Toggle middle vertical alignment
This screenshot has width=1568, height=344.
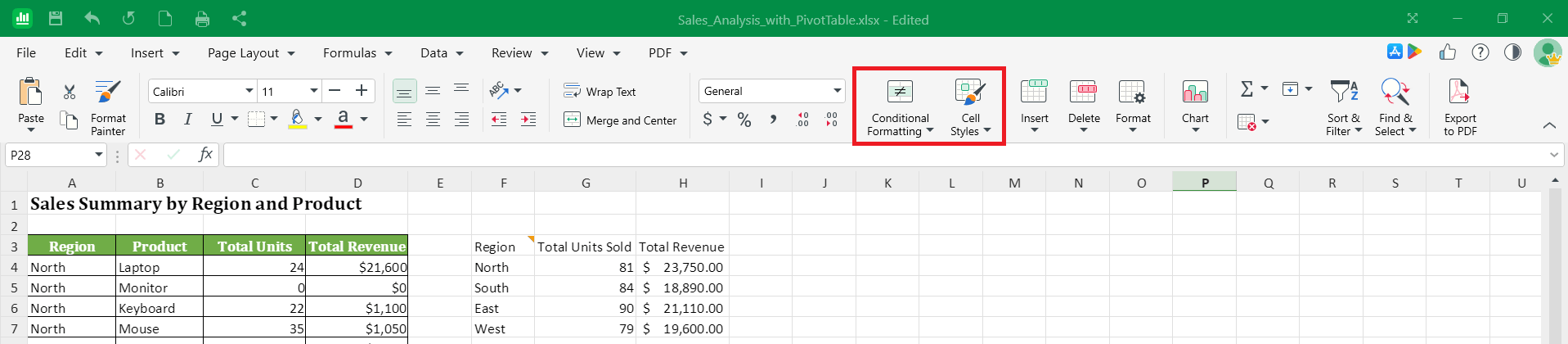click(433, 91)
